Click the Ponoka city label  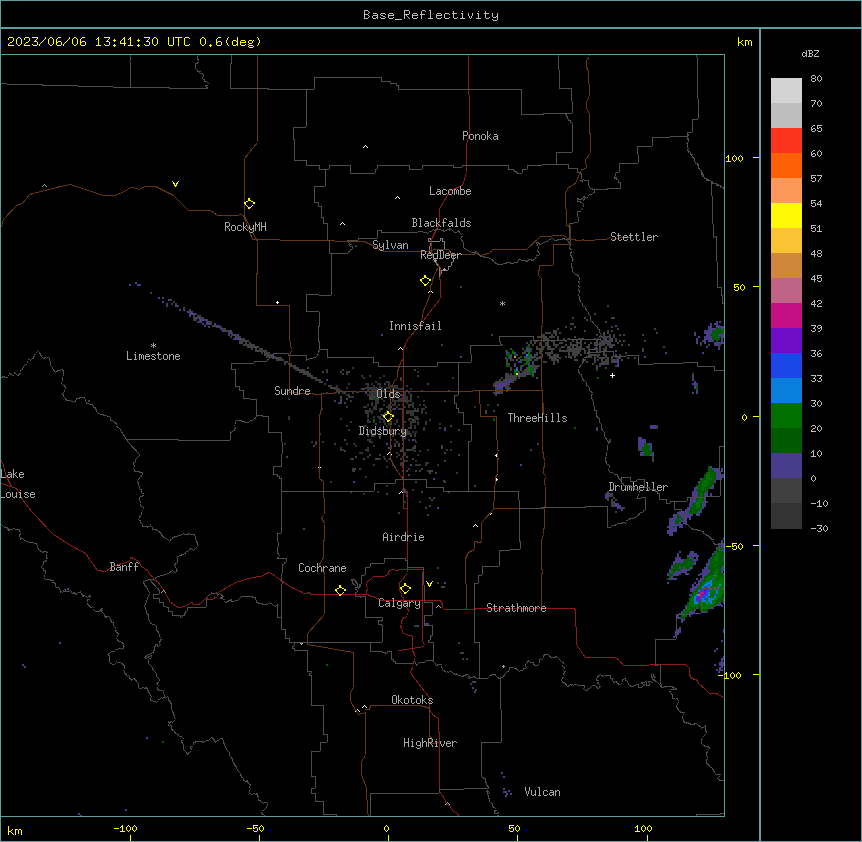click(480, 136)
